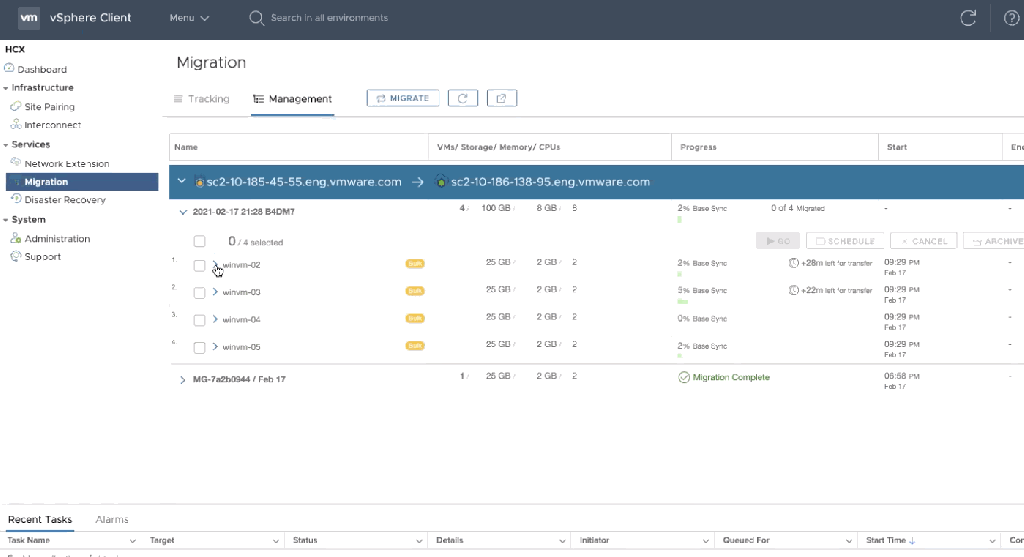Open Network Extension under Services

[66, 164]
